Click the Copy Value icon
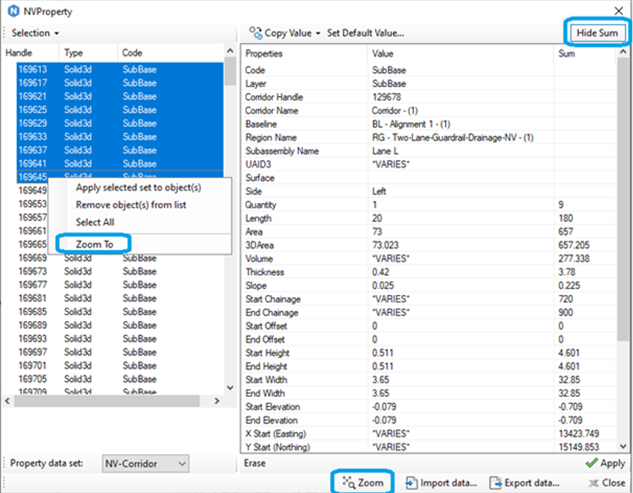 click(x=255, y=33)
